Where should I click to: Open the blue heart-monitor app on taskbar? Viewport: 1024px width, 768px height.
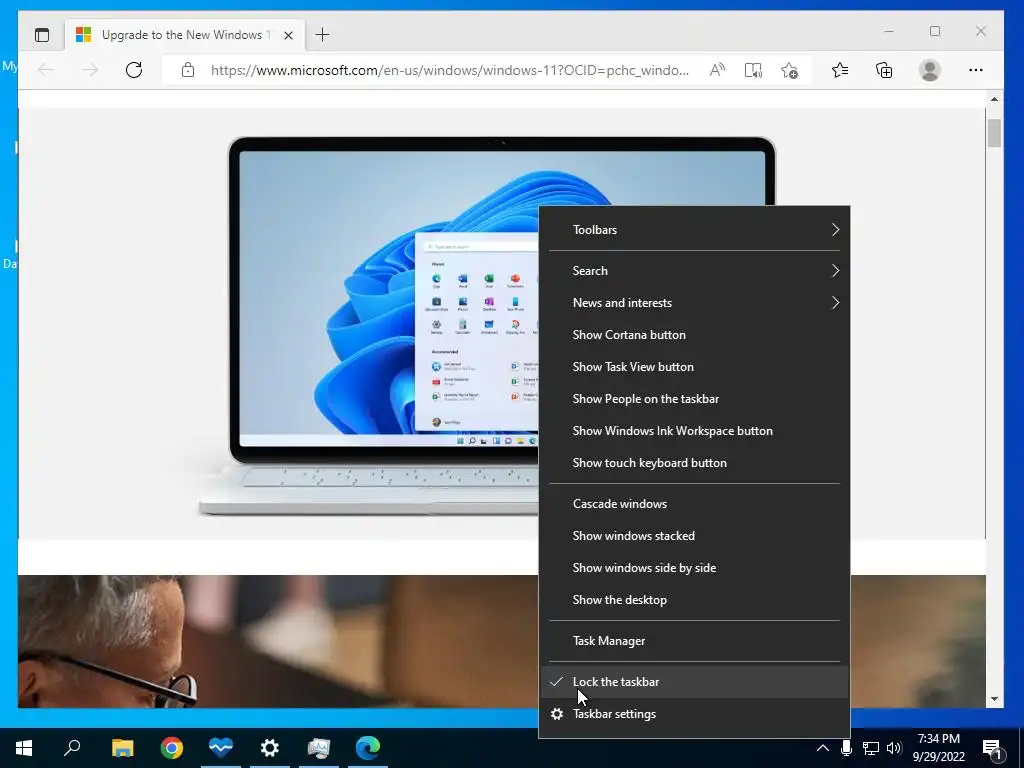coord(221,748)
